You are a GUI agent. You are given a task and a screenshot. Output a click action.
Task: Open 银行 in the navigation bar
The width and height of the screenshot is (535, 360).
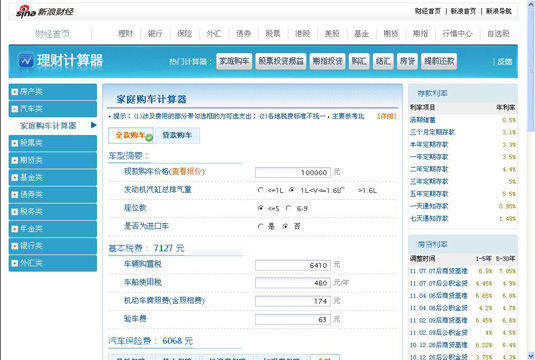point(155,33)
